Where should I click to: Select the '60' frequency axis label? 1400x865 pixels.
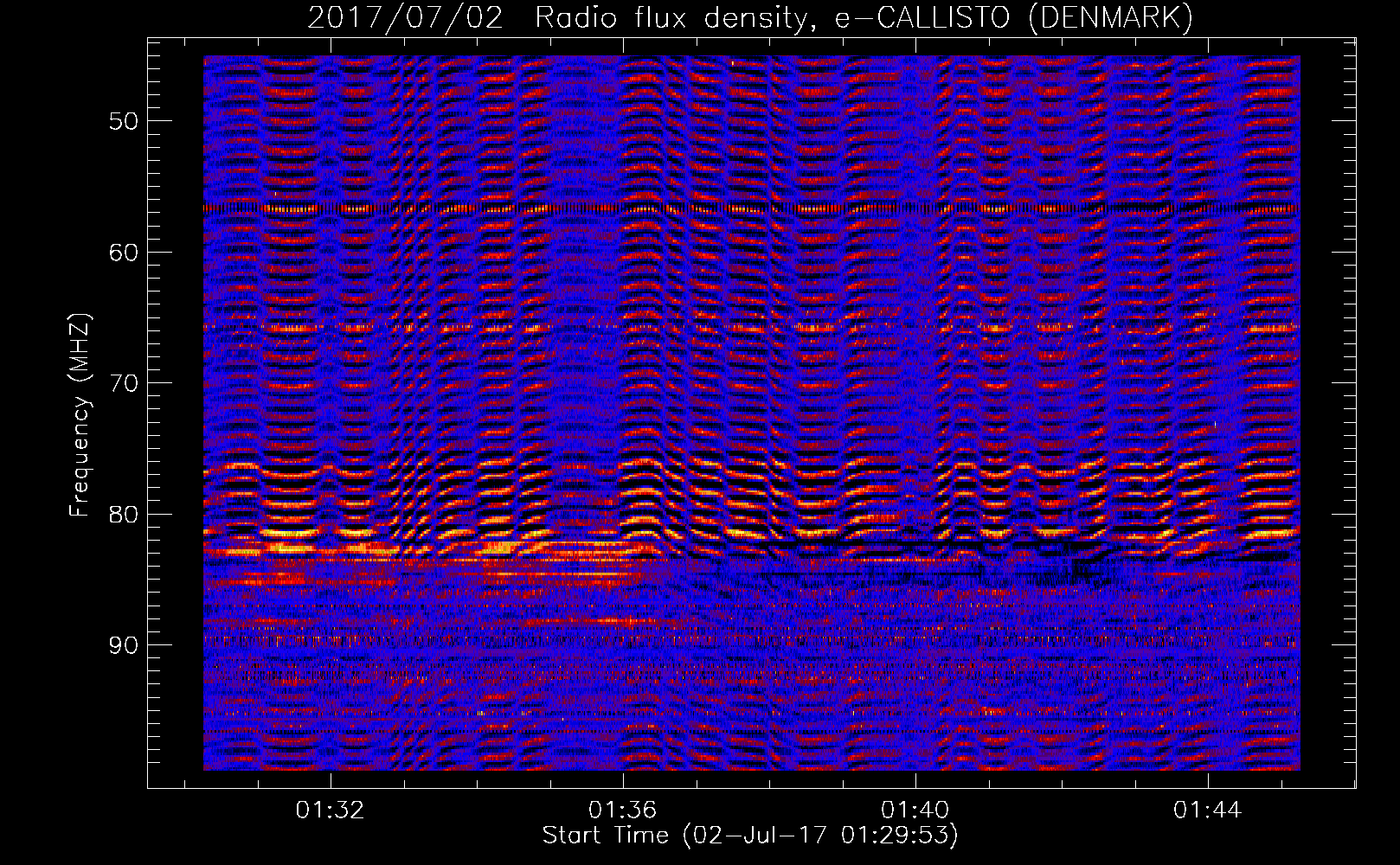[x=123, y=253]
